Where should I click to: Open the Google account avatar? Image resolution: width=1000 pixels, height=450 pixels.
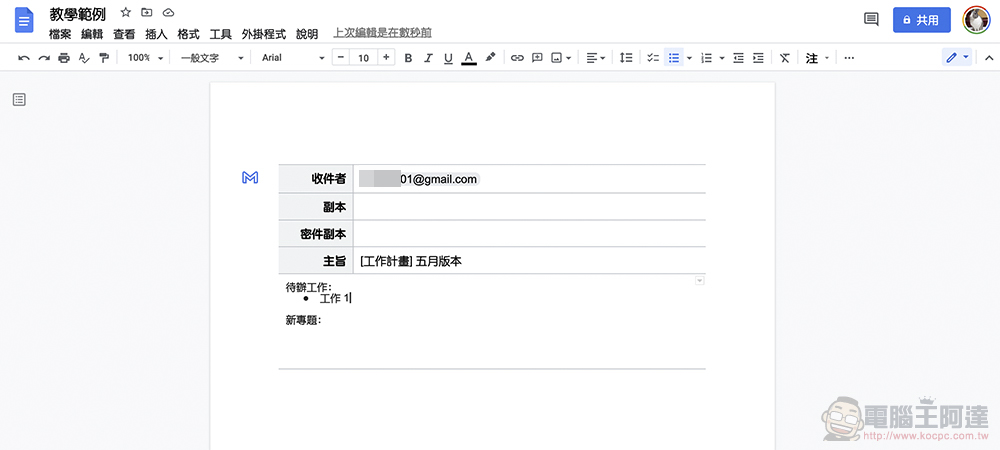[x=976, y=20]
